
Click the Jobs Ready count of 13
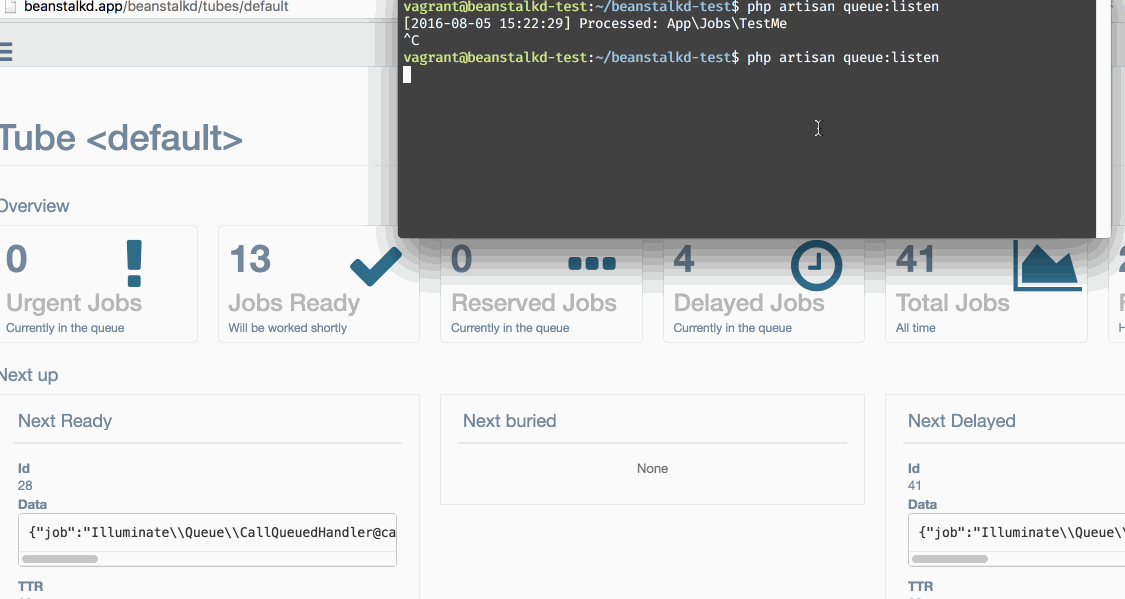point(250,260)
